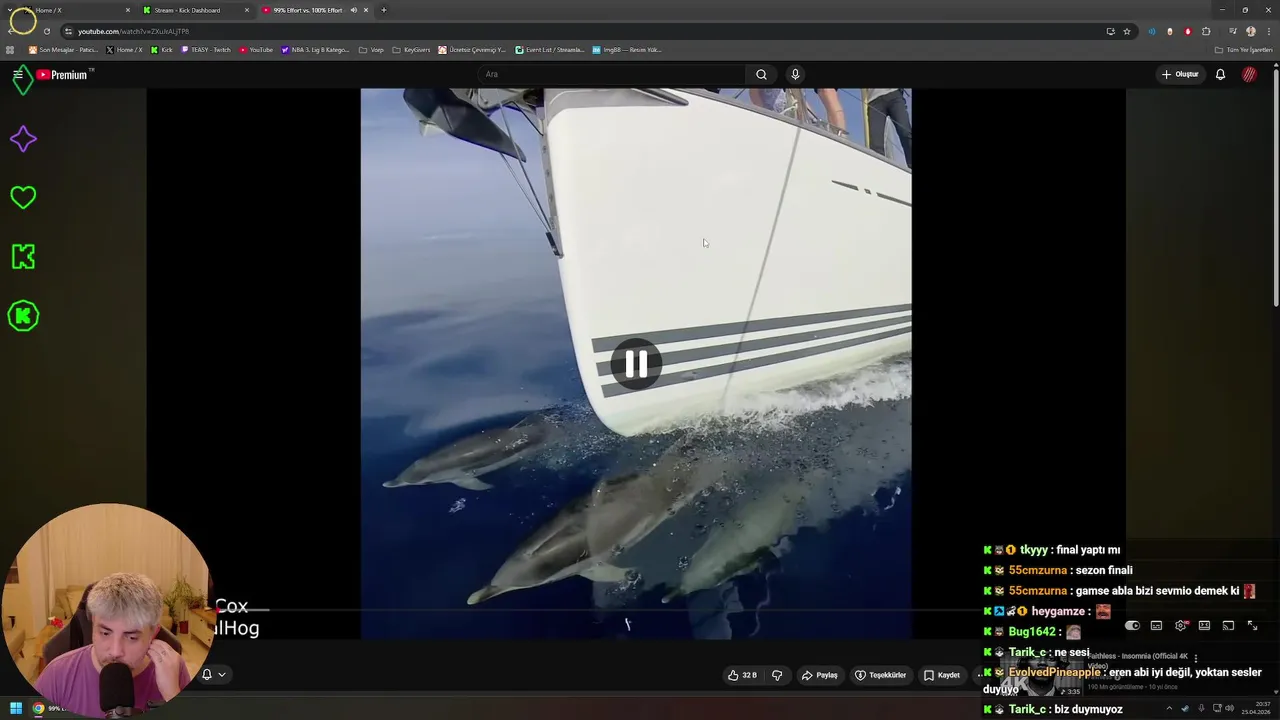This screenshot has height=720, width=1280.
Task: Save the video with Kaydet
Action: pyautogui.click(x=942, y=675)
